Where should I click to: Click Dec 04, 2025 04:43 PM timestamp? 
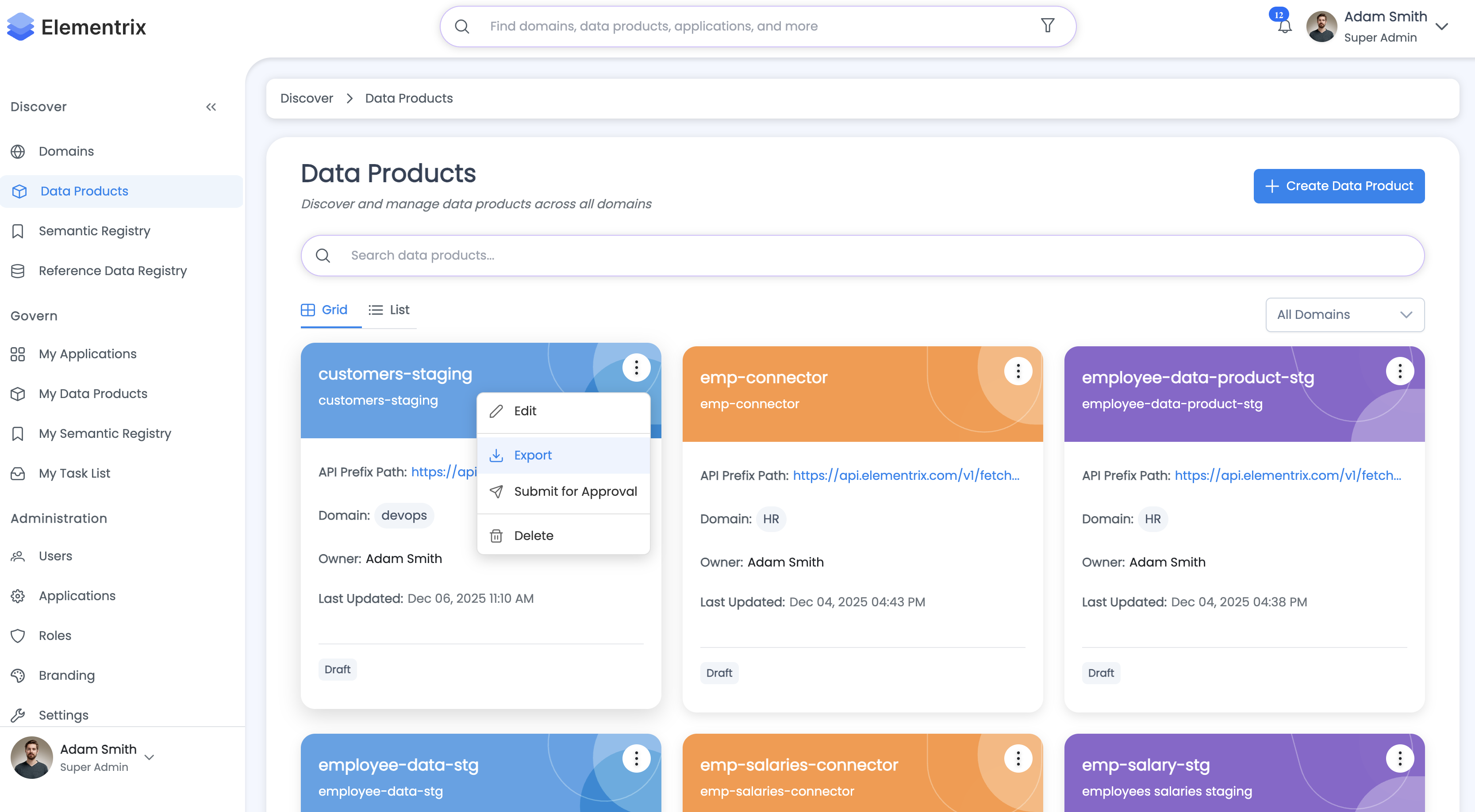pyautogui.click(x=857, y=602)
